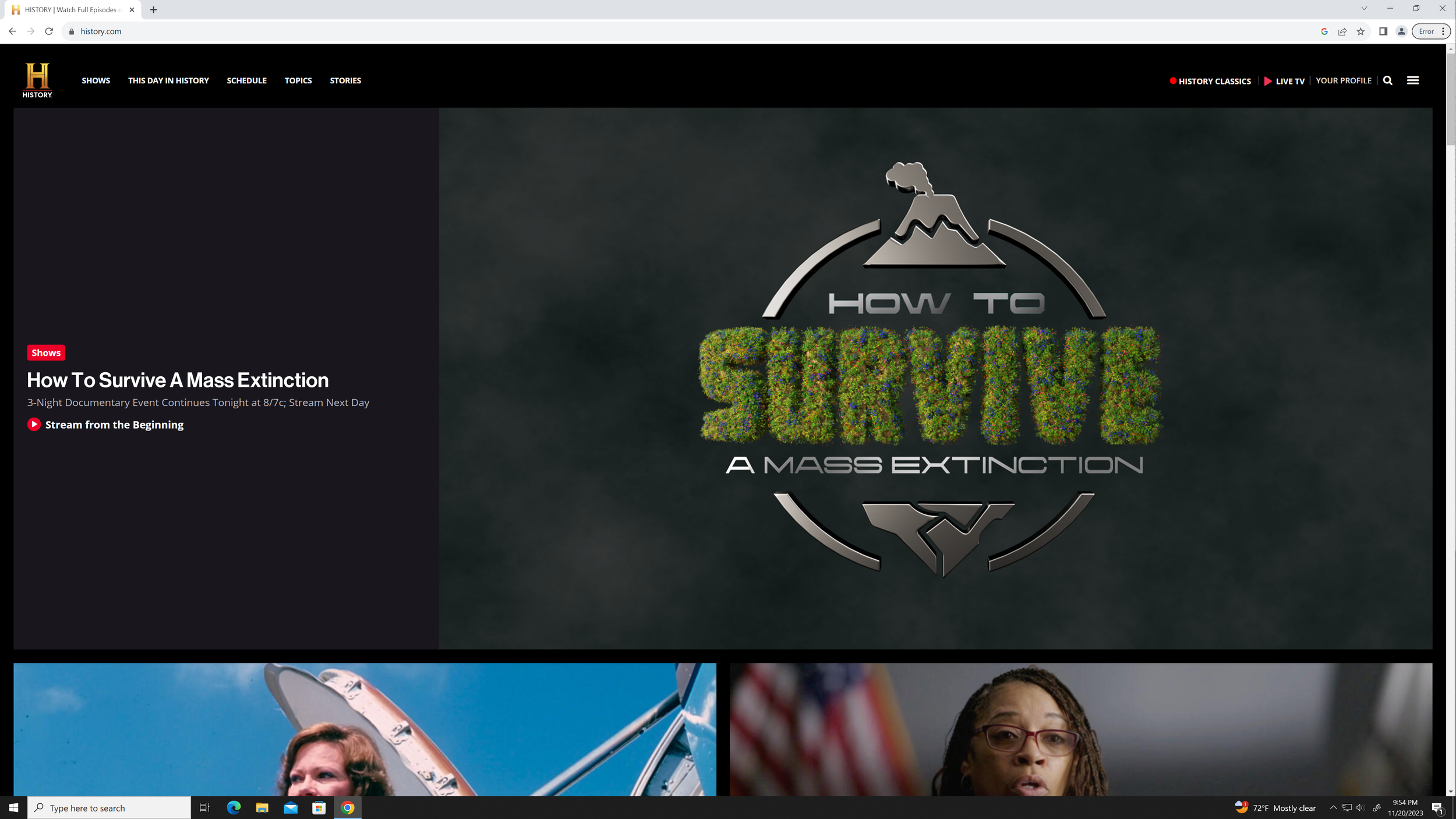The image size is (1456, 819).
Task: Open Chrome side panel icon
Action: pos(1383,31)
